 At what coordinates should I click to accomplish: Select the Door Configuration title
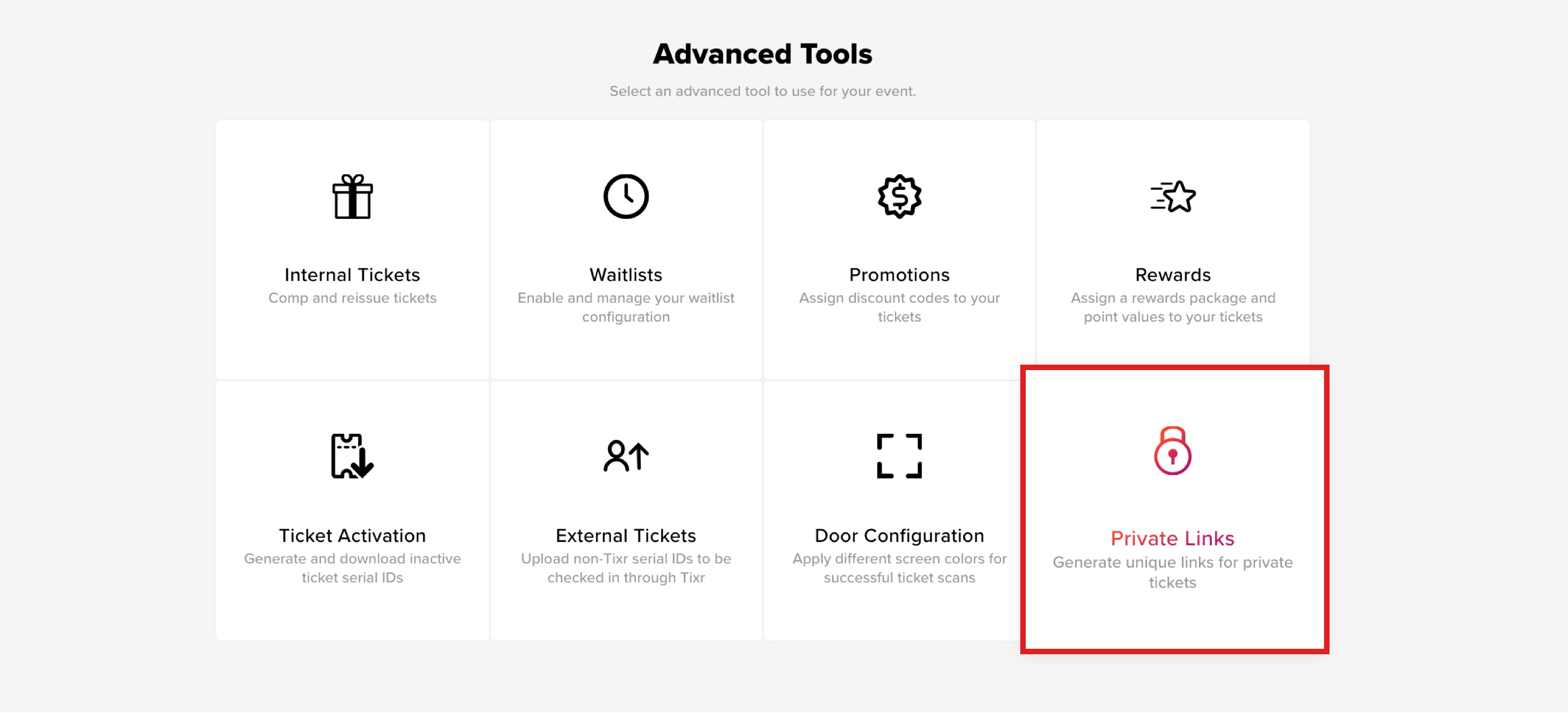(x=899, y=536)
